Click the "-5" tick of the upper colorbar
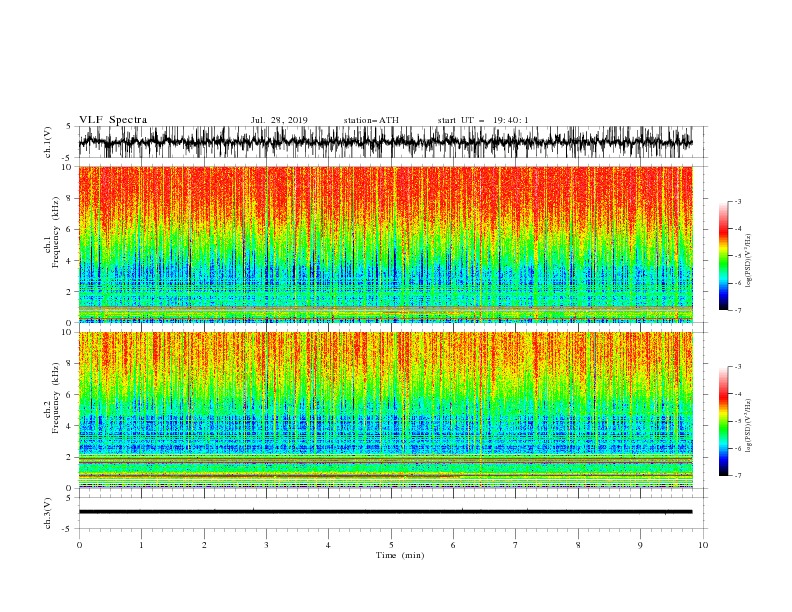 coord(738,256)
